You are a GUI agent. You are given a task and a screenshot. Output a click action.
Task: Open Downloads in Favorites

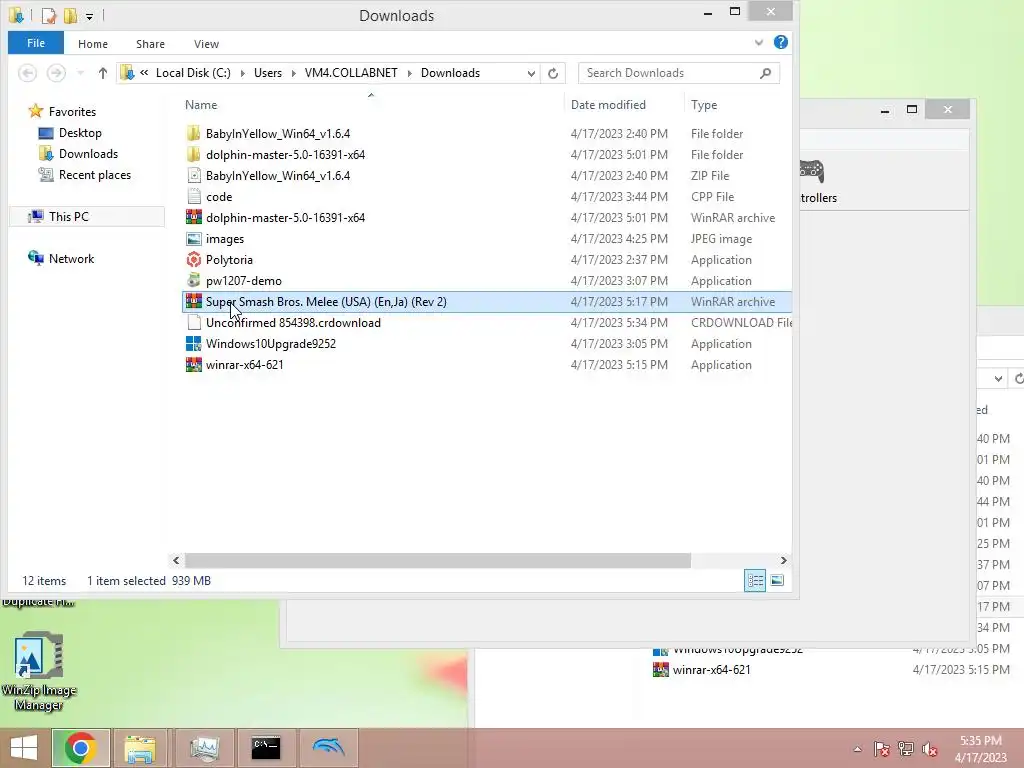coord(88,153)
